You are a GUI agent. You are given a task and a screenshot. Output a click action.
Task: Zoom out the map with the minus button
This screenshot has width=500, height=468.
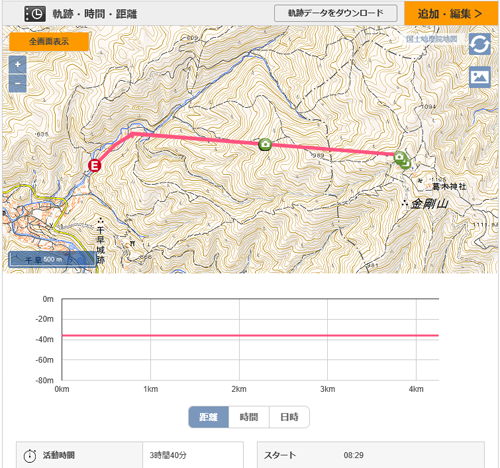coord(18,83)
